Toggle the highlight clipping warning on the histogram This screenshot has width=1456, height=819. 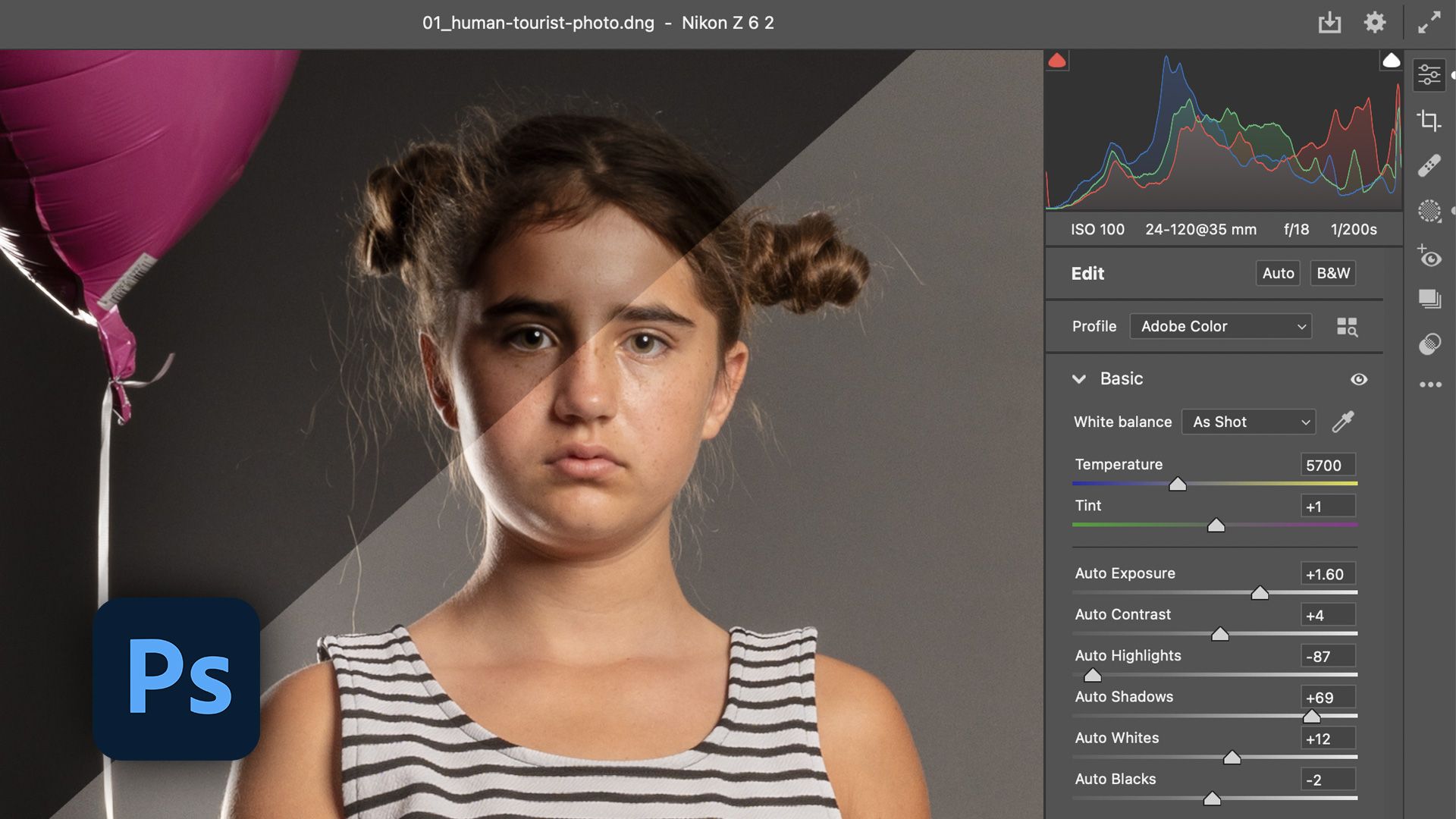(1392, 60)
